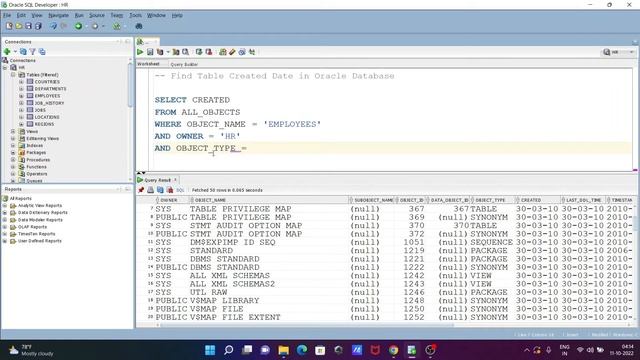Click the SQL Tuning Advisor icon
Image resolution: width=640 pixels, height=360 pixels.
point(185,52)
